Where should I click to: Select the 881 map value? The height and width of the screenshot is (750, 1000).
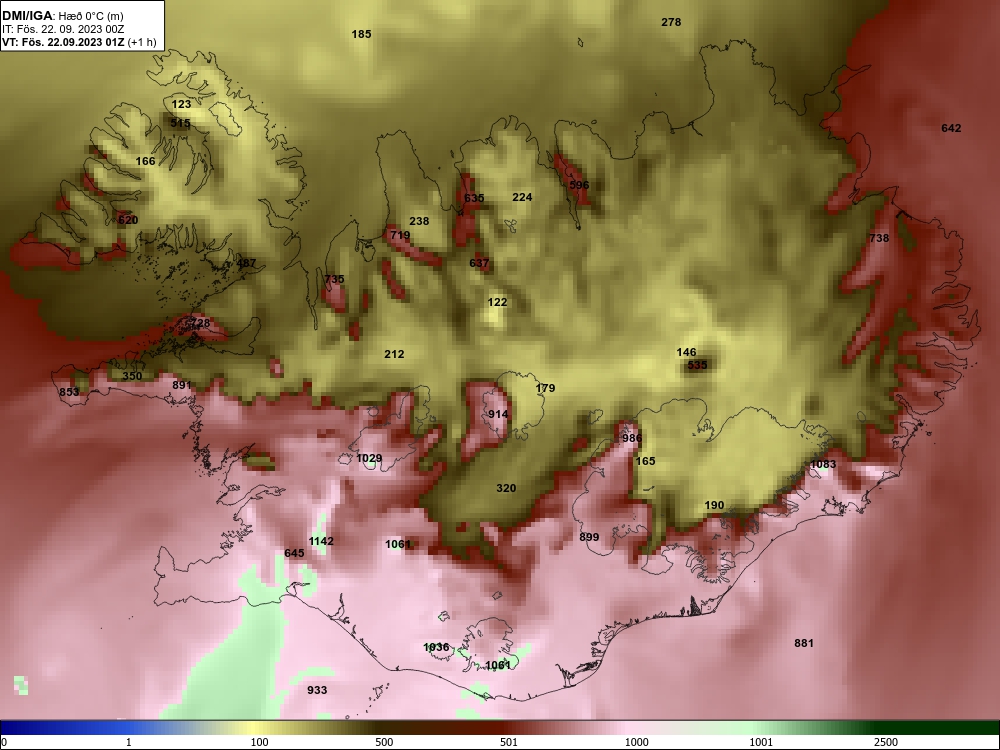point(804,643)
